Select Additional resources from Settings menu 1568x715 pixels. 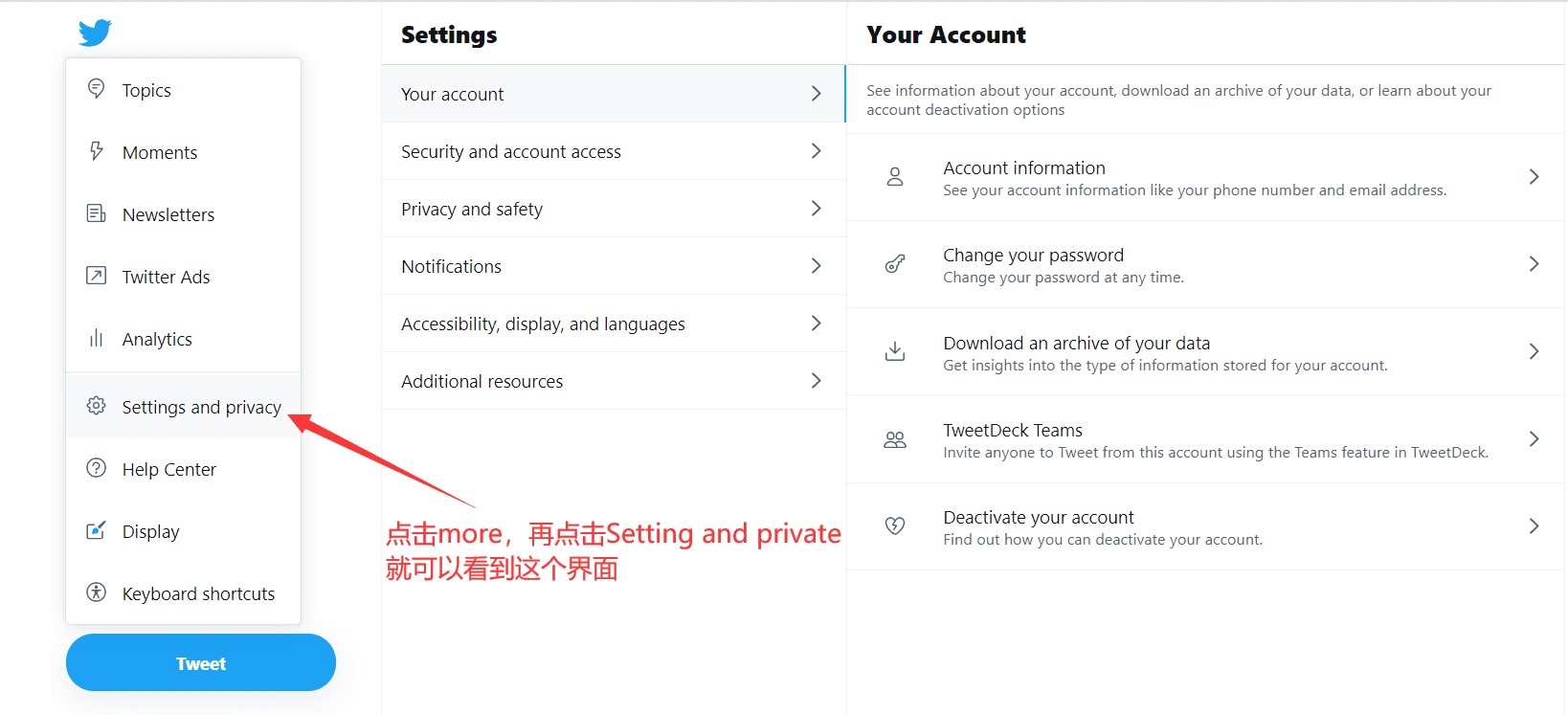coord(613,380)
